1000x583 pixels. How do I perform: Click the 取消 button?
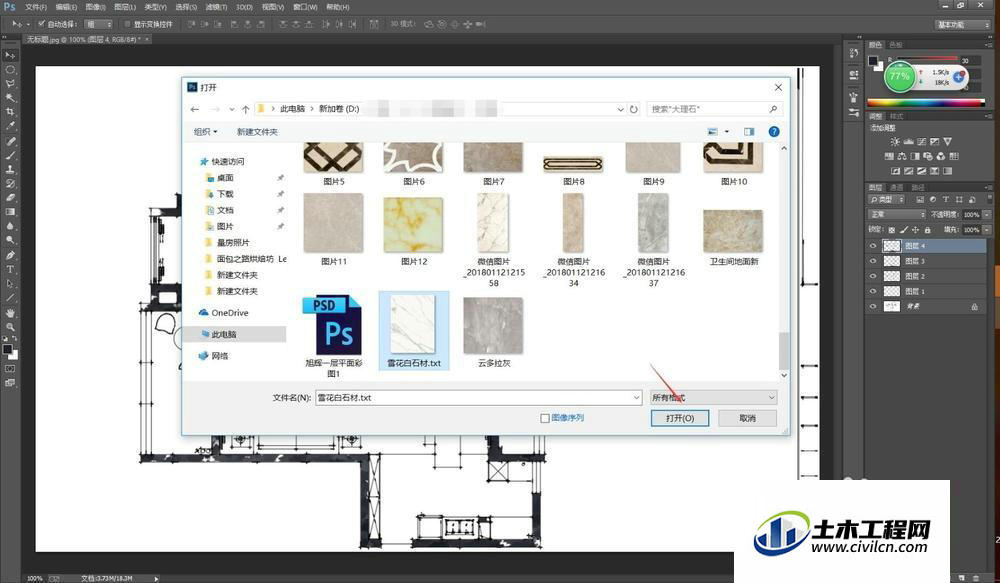[x=747, y=418]
